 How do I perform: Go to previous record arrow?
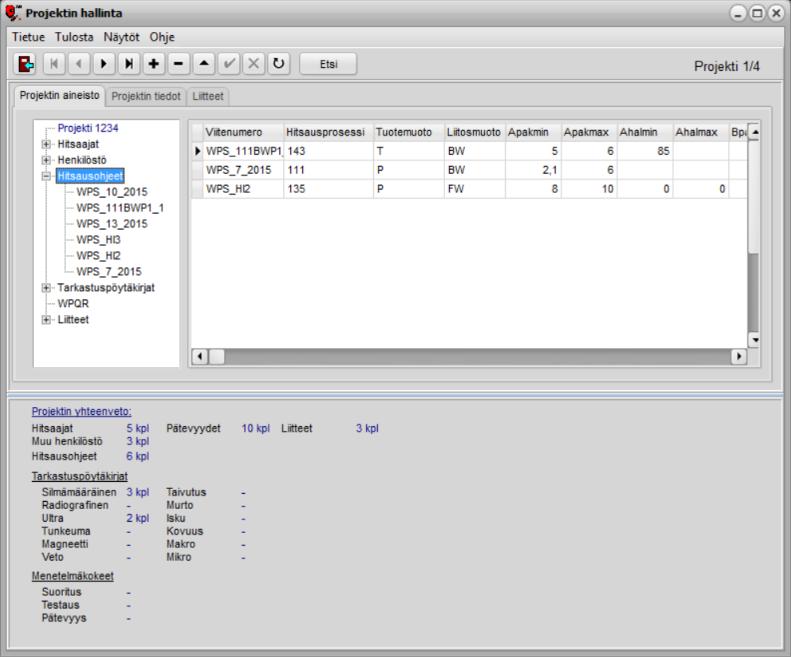[x=79, y=64]
